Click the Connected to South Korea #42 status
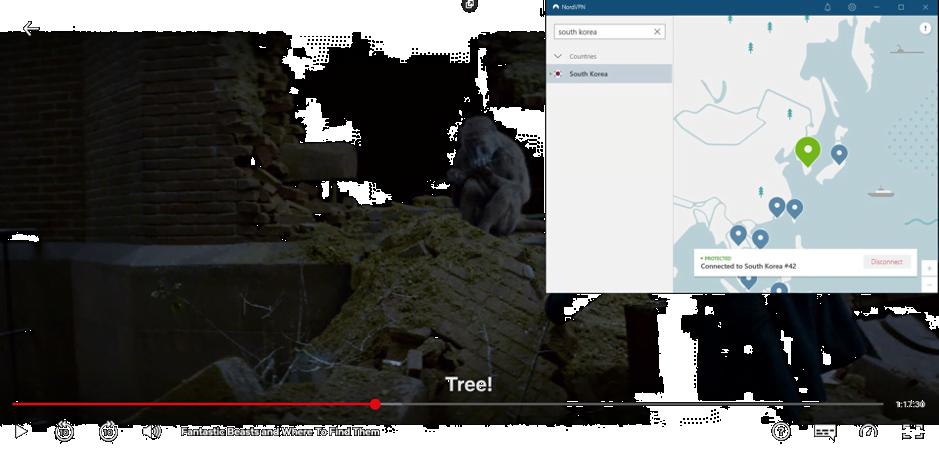This screenshot has height=458, width=939. pyautogui.click(x=748, y=266)
